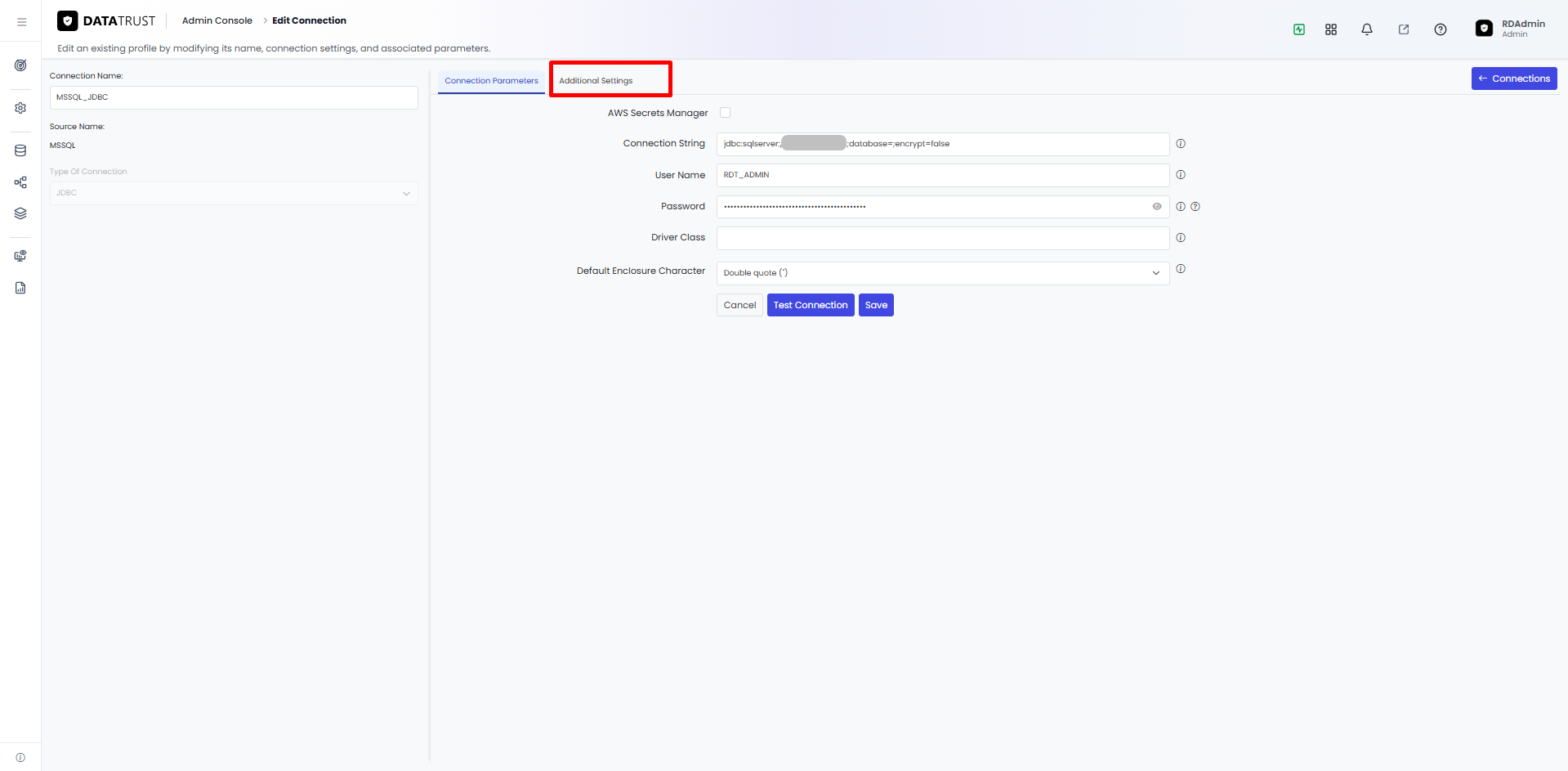Switch to the Additional Settings tab
The image size is (1568, 771).
596,81
